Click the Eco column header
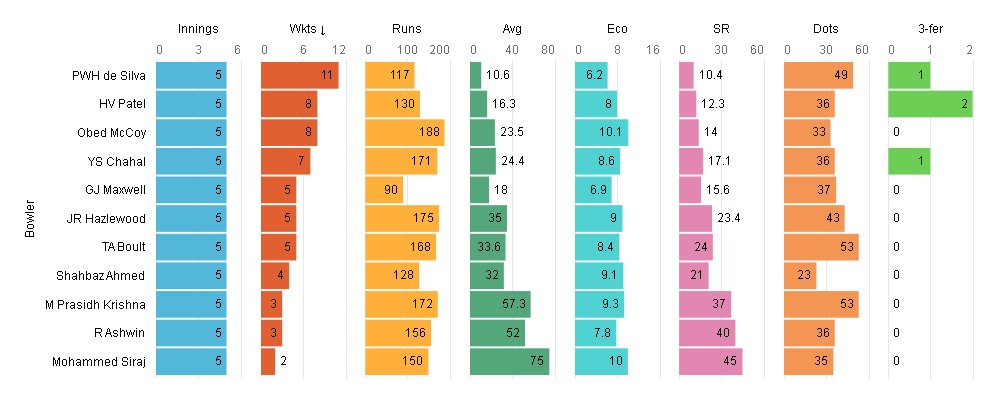 tap(617, 29)
